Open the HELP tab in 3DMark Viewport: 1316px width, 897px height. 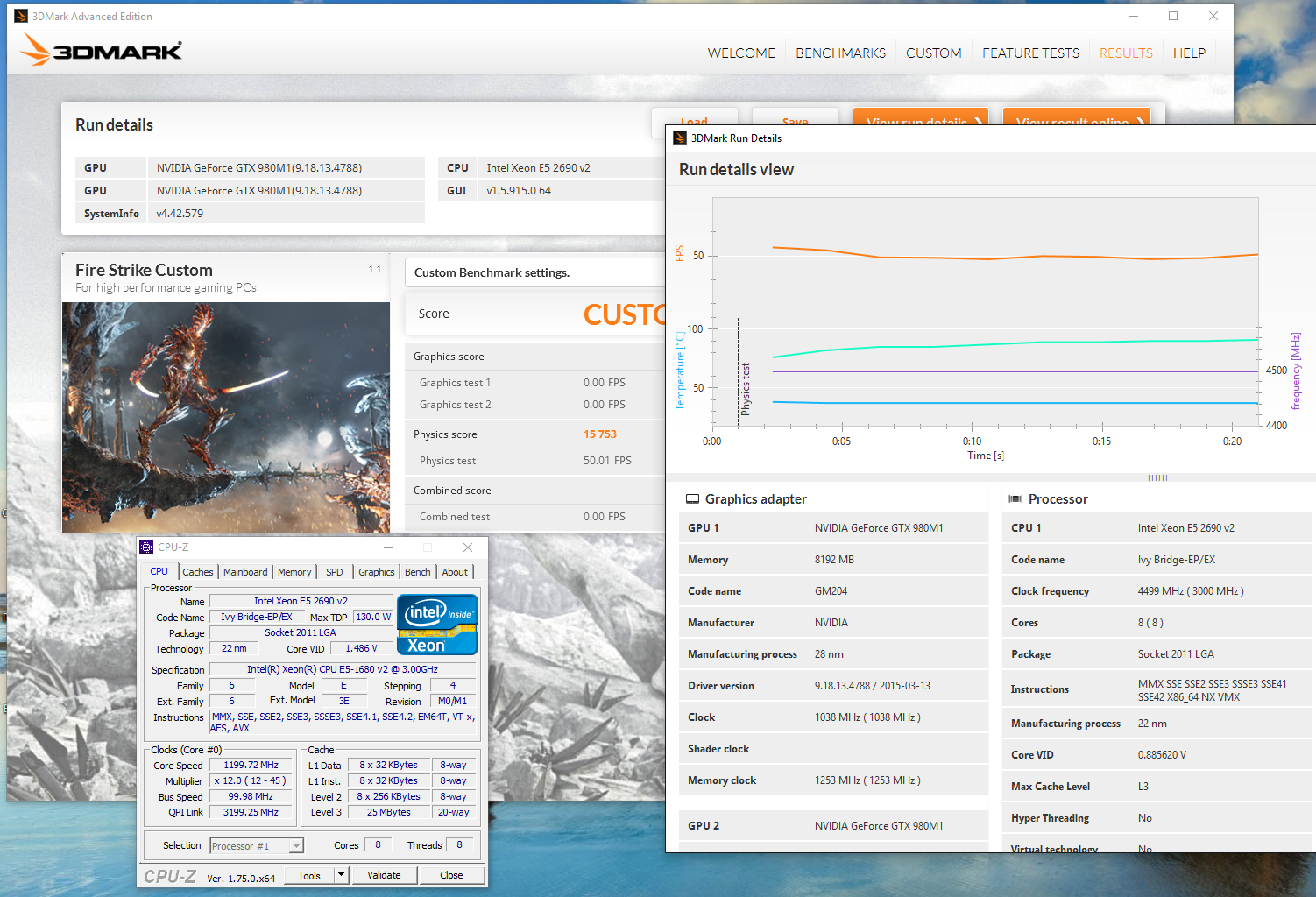[1189, 53]
